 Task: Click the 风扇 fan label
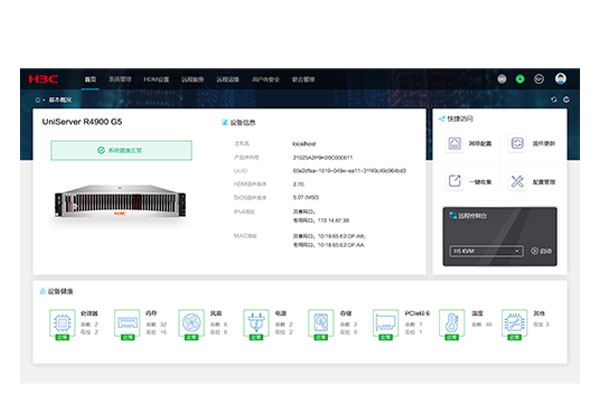(x=216, y=313)
